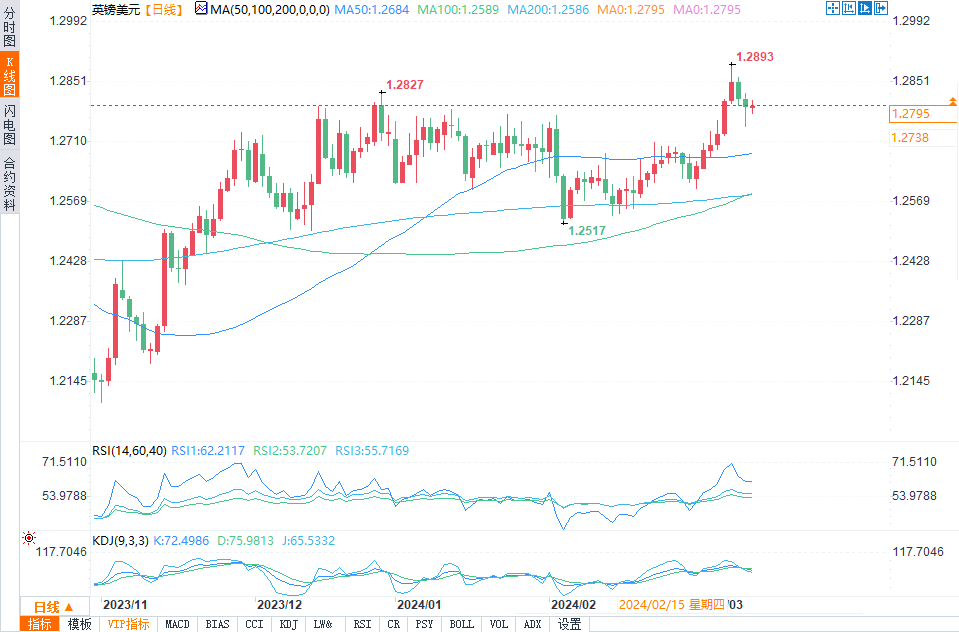Image resolution: width=959 pixels, height=632 pixels.
Task: Open the VIP指标 tab
Action: tap(128, 624)
